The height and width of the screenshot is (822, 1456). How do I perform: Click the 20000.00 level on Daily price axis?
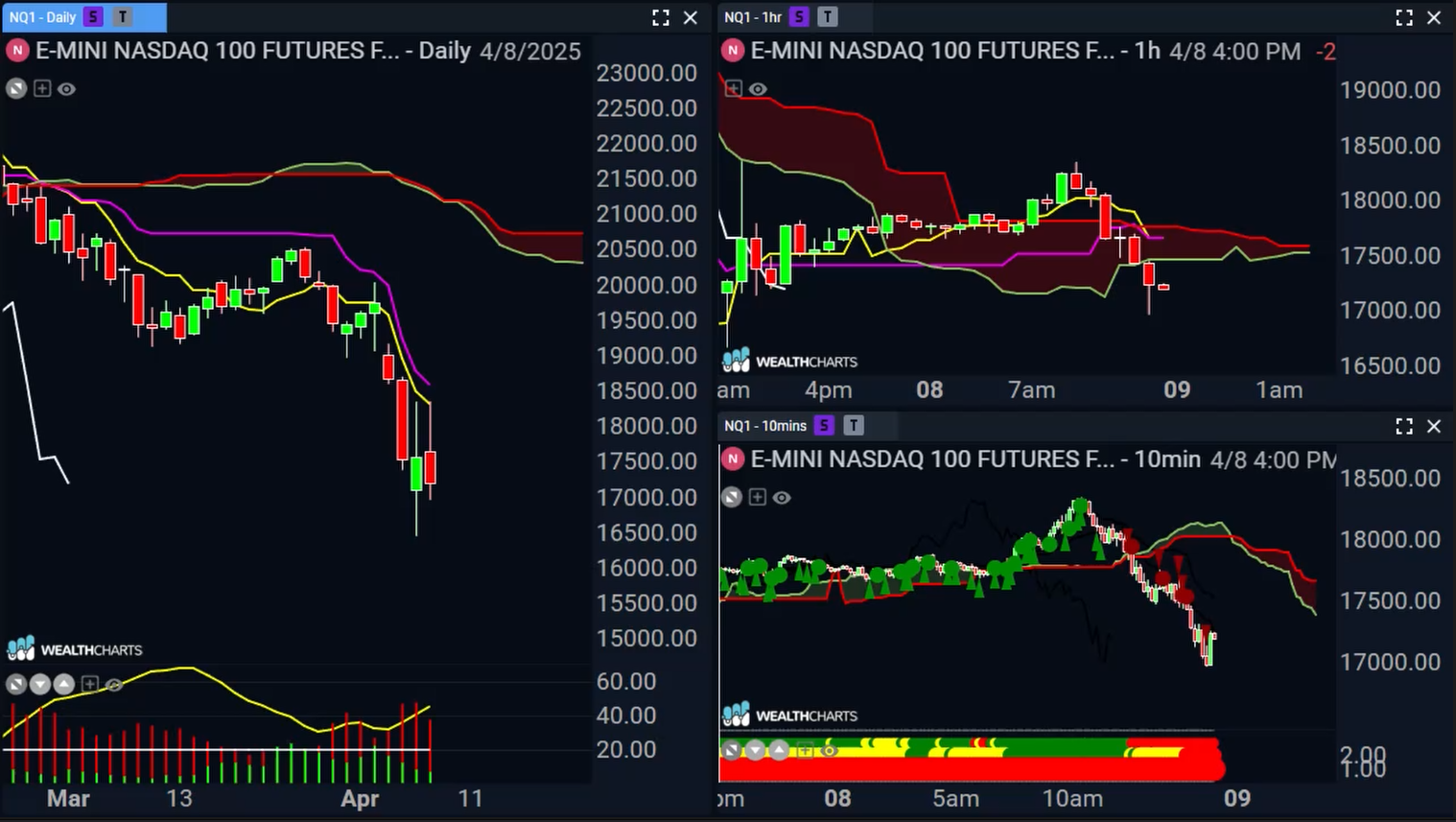(x=646, y=285)
